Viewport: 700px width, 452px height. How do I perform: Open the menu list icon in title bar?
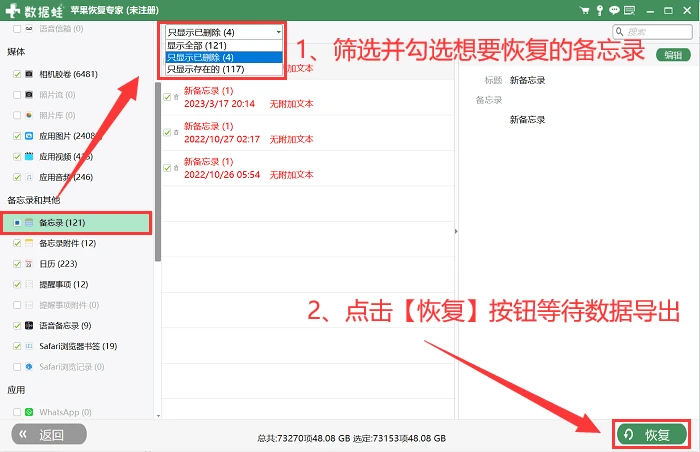(x=629, y=10)
